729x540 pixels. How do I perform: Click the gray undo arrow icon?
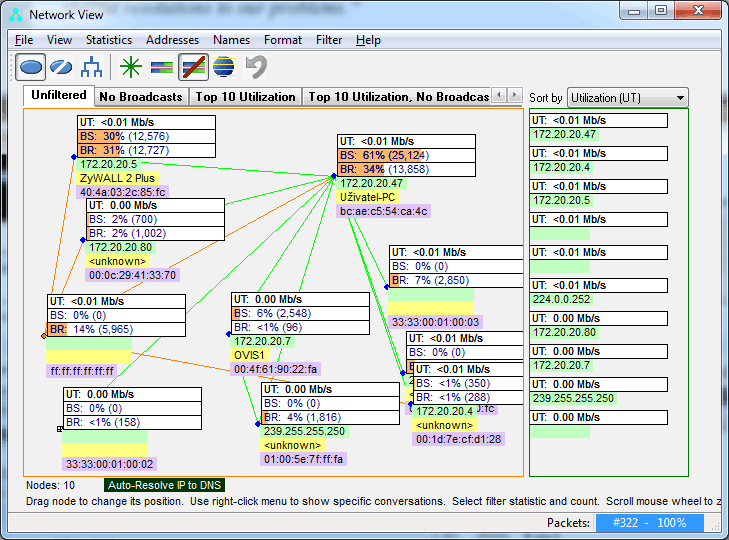256,68
